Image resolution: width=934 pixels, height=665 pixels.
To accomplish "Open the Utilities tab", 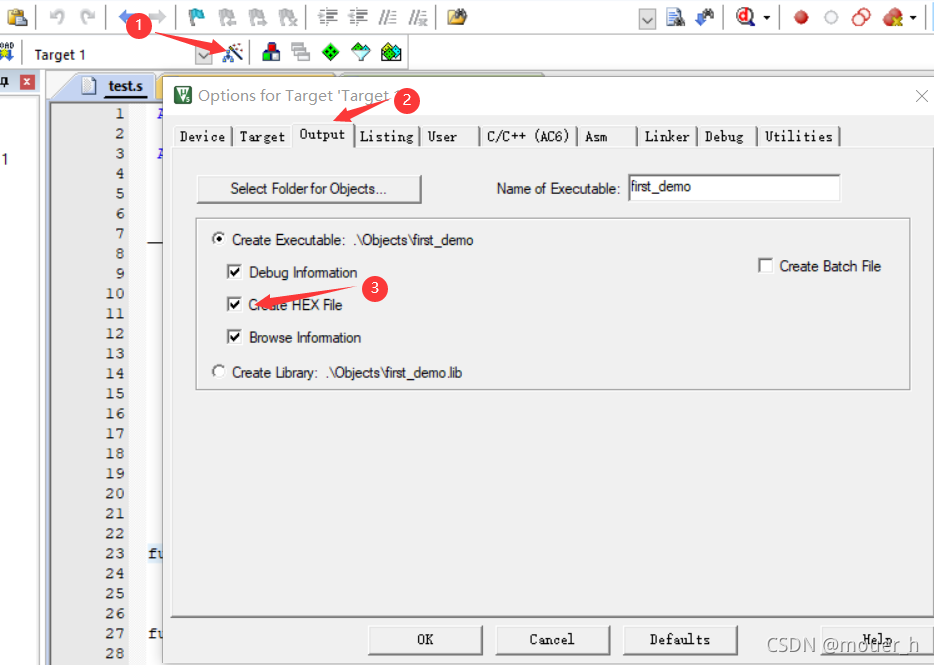I will click(798, 136).
